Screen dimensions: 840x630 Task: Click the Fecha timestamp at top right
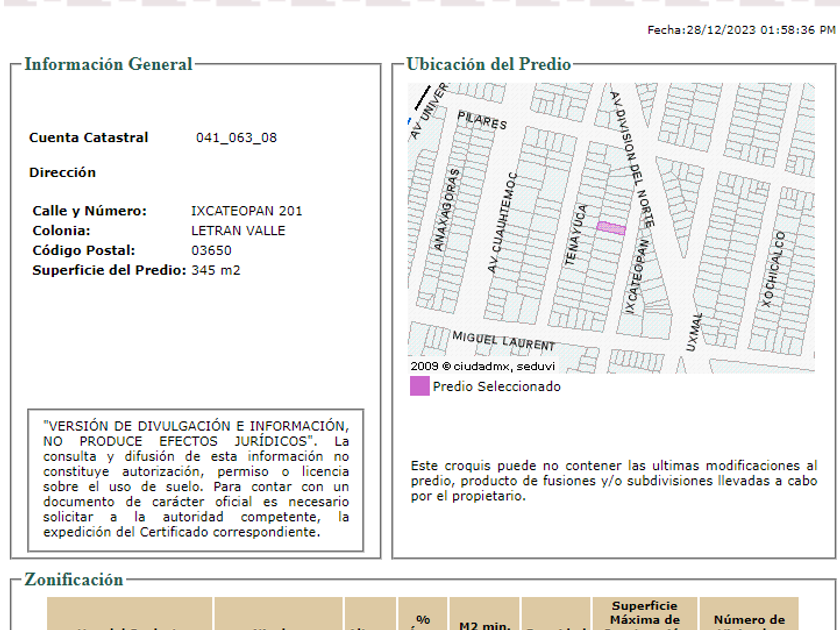[x=740, y=30]
